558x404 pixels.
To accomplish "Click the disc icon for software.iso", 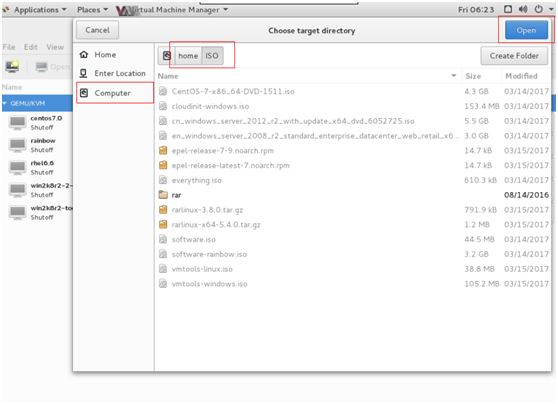I will point(163,239).
